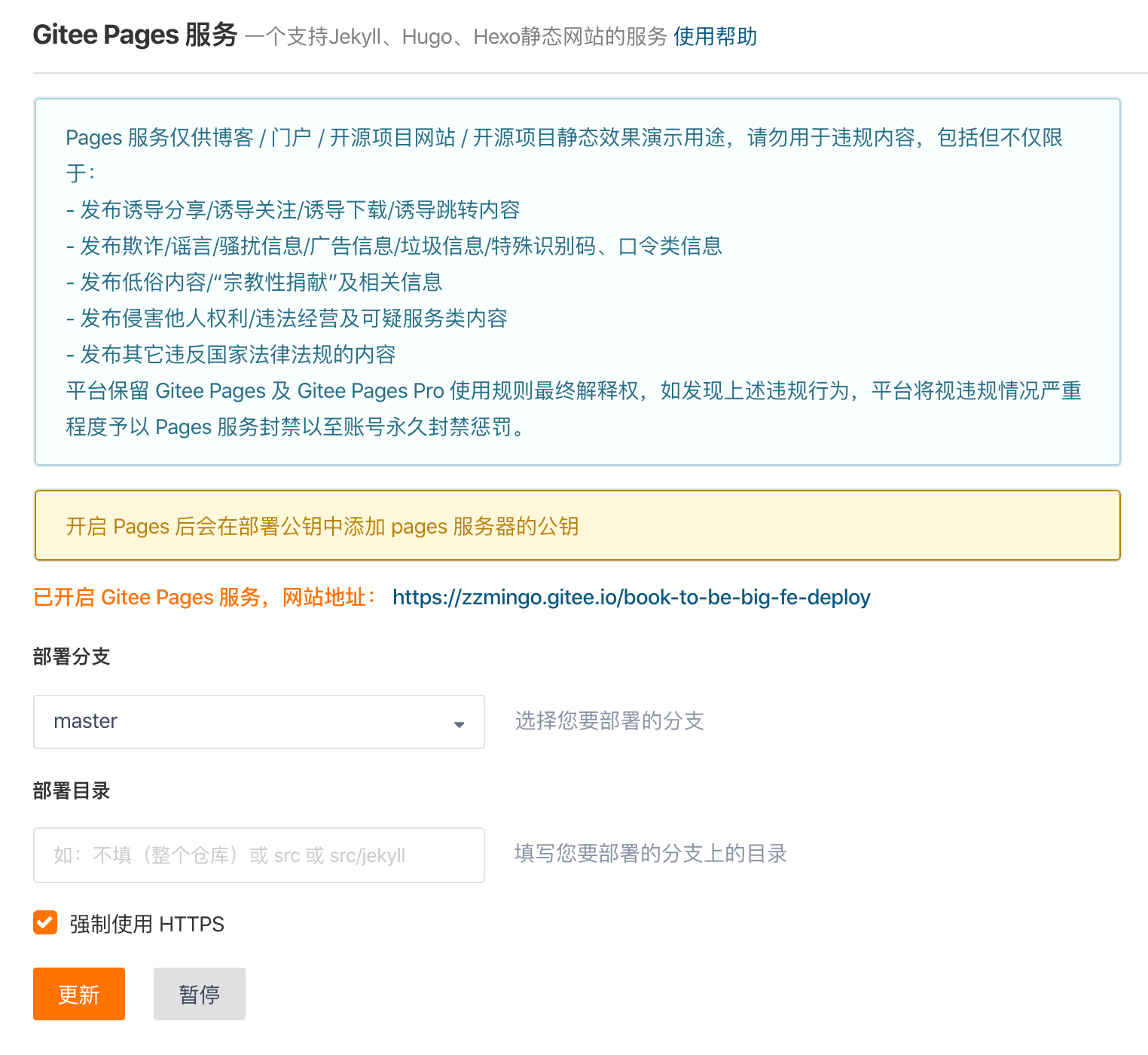The image size is (1148, 1055).
Task: Click the 发布其它违反国家法律法规的内容 line
Action: point(231,355)
